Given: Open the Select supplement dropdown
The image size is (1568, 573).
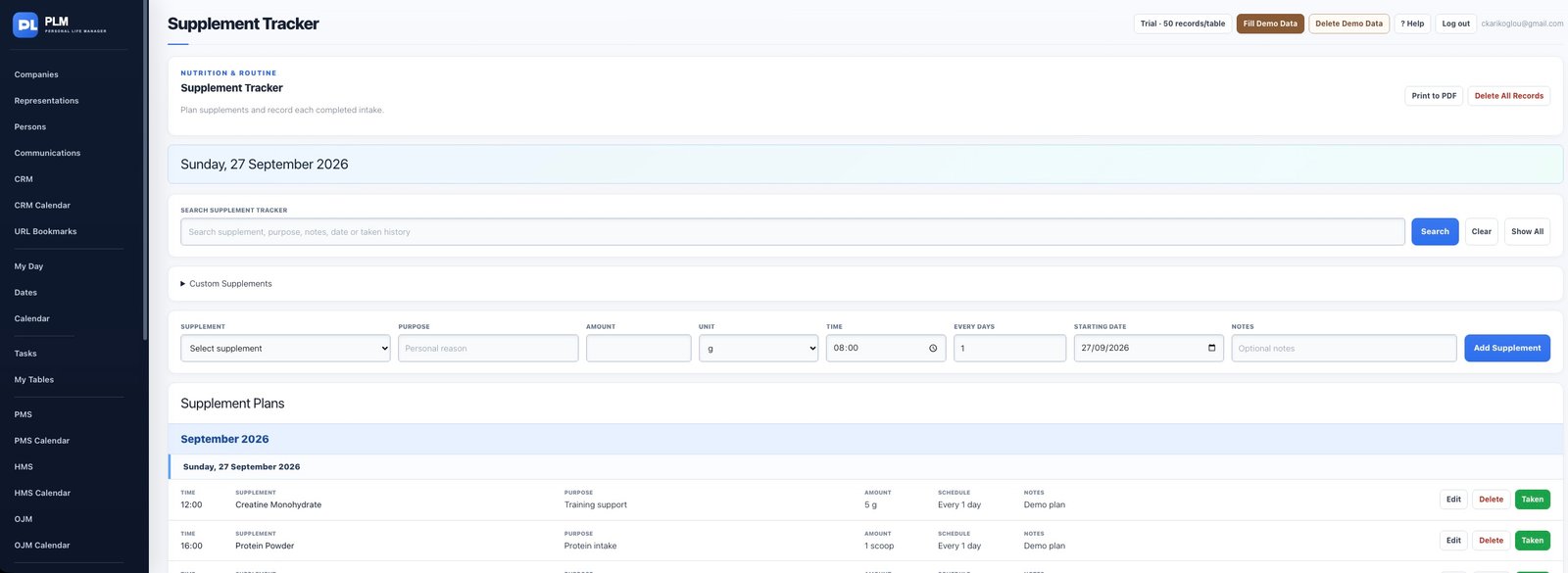Looking at the screenshot, I should (x=285, y=349).
